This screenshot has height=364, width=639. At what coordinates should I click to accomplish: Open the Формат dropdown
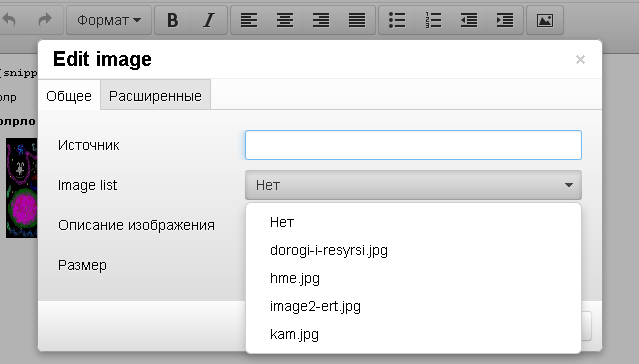coord(109,20)
